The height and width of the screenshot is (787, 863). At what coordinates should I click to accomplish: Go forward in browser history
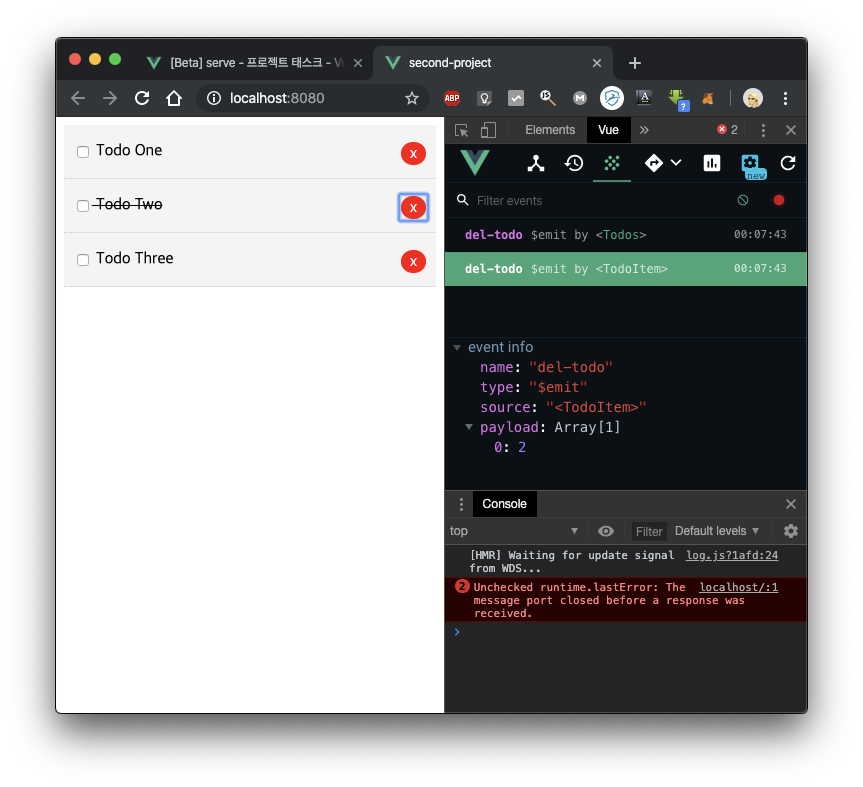(110, 98)
